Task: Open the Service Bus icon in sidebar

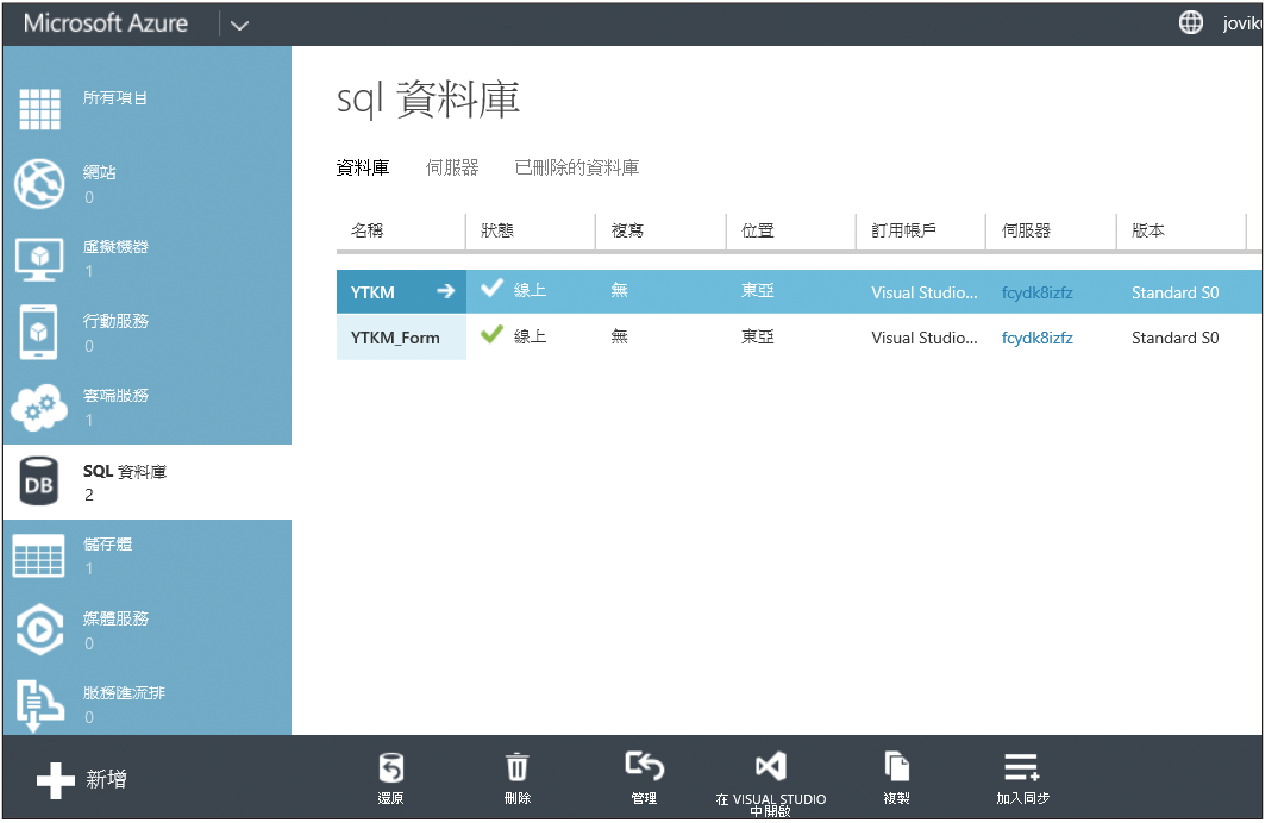Action: click(40, 706)
